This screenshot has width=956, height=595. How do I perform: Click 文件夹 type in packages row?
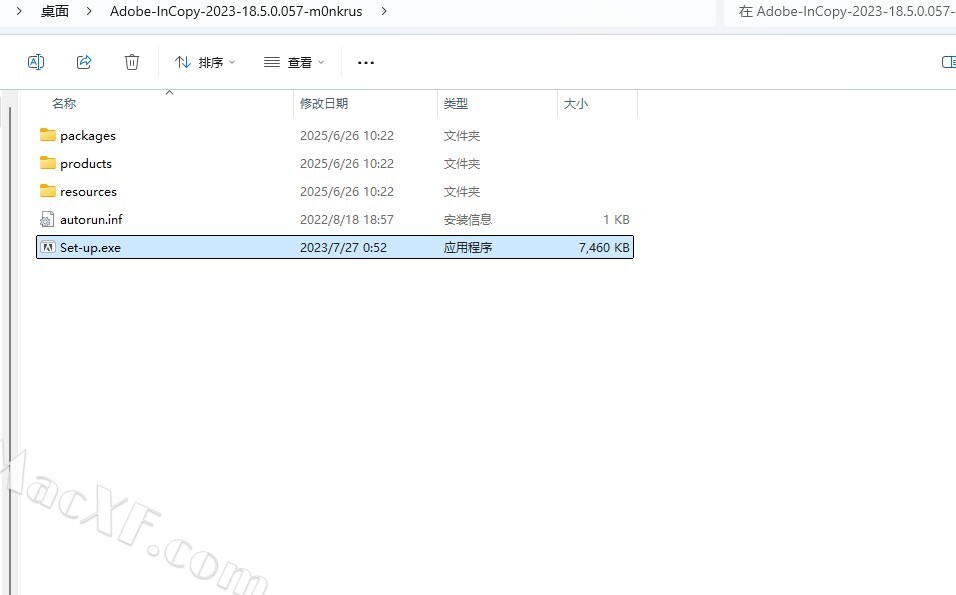click(462, 135)
